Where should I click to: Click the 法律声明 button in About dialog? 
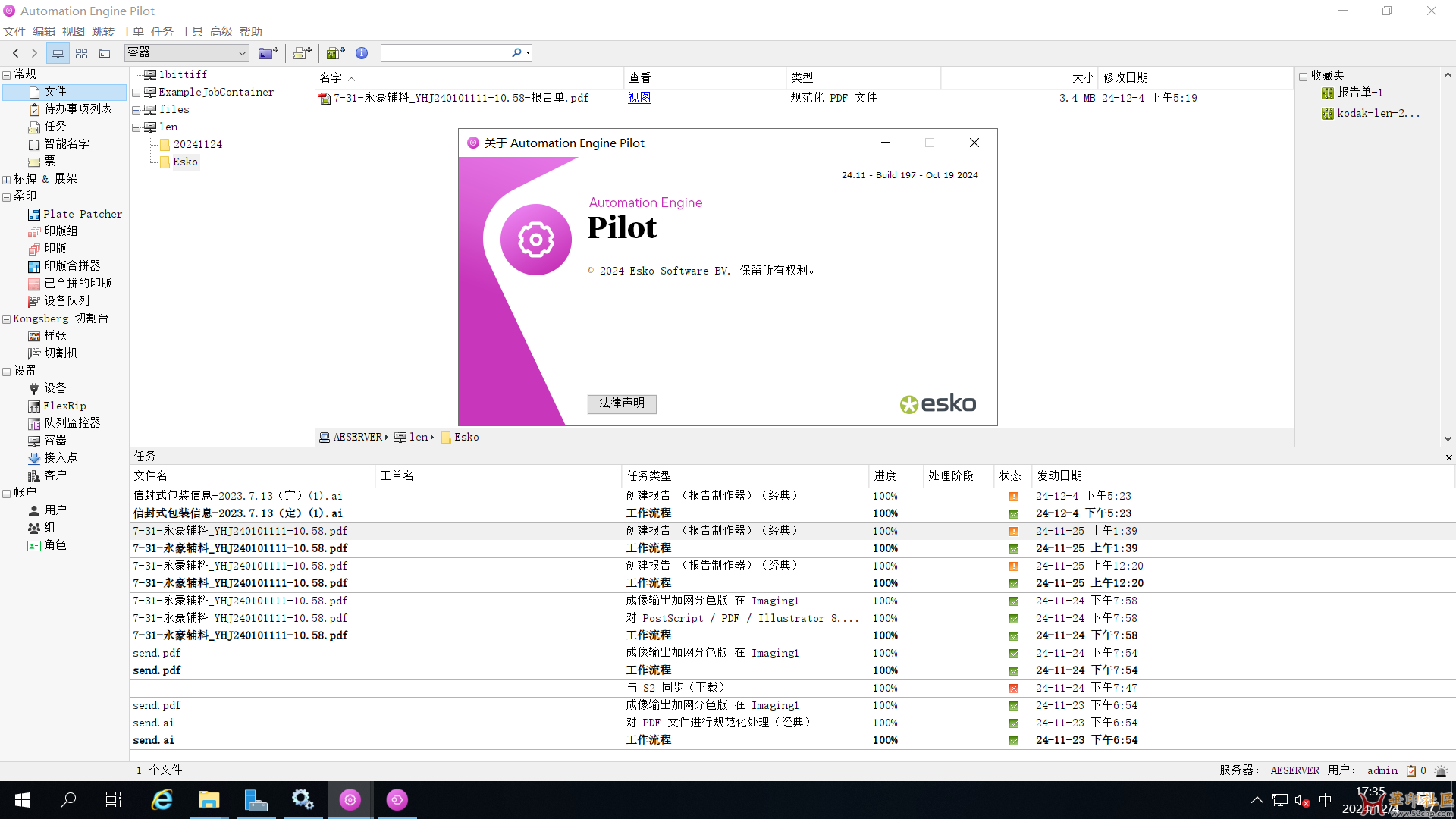622,403
